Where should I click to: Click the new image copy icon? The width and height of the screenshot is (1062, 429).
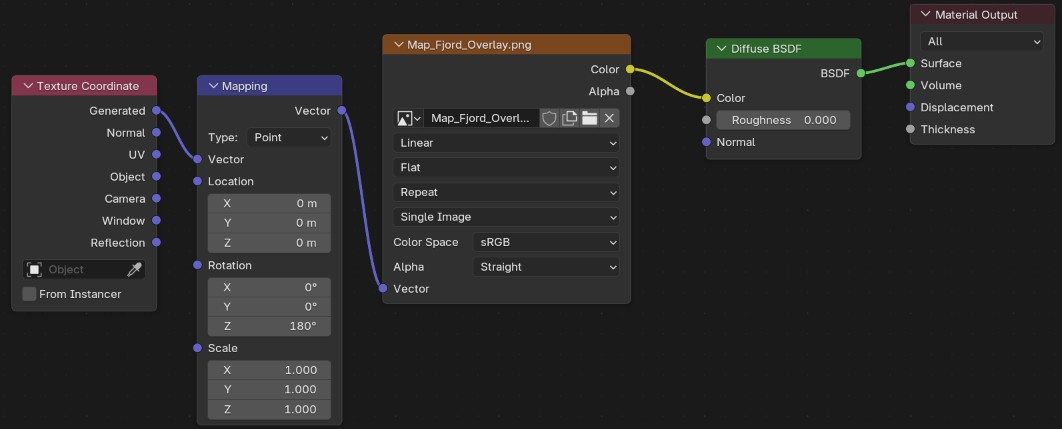(x=570, y=118)
